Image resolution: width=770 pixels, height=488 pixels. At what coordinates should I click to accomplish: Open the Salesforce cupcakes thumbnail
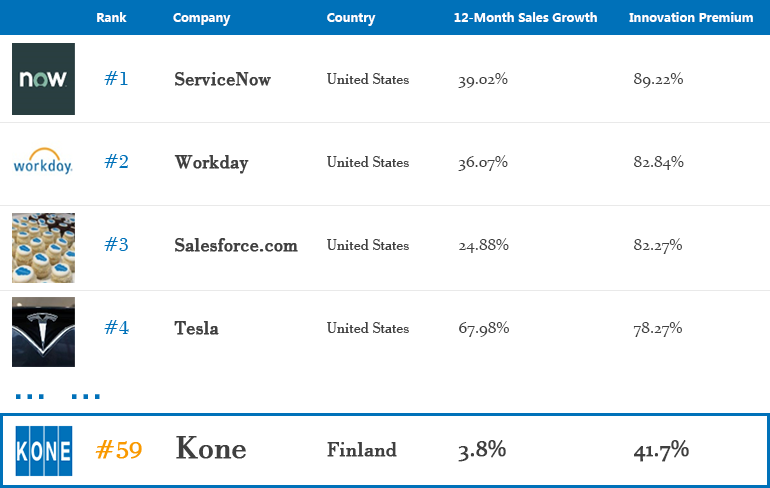pyautogui.click(x=43, y=248)
